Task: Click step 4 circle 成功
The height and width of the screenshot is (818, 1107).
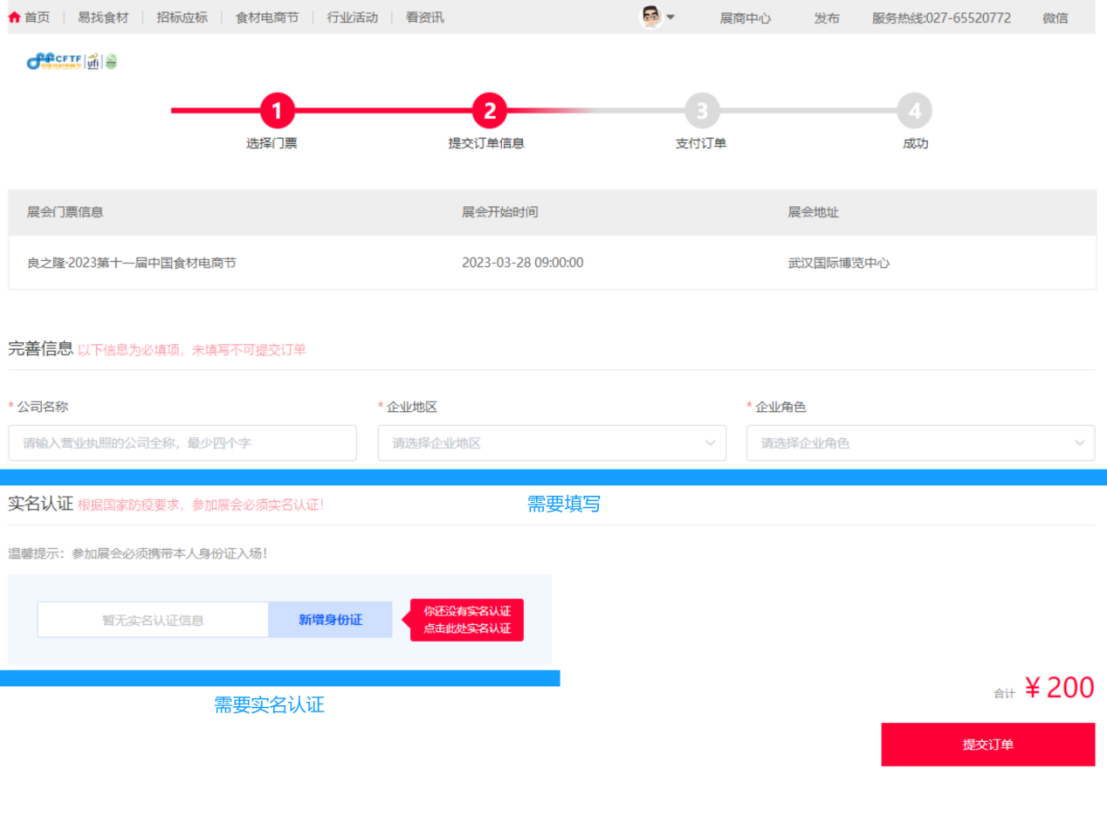Action: [914, 111]
